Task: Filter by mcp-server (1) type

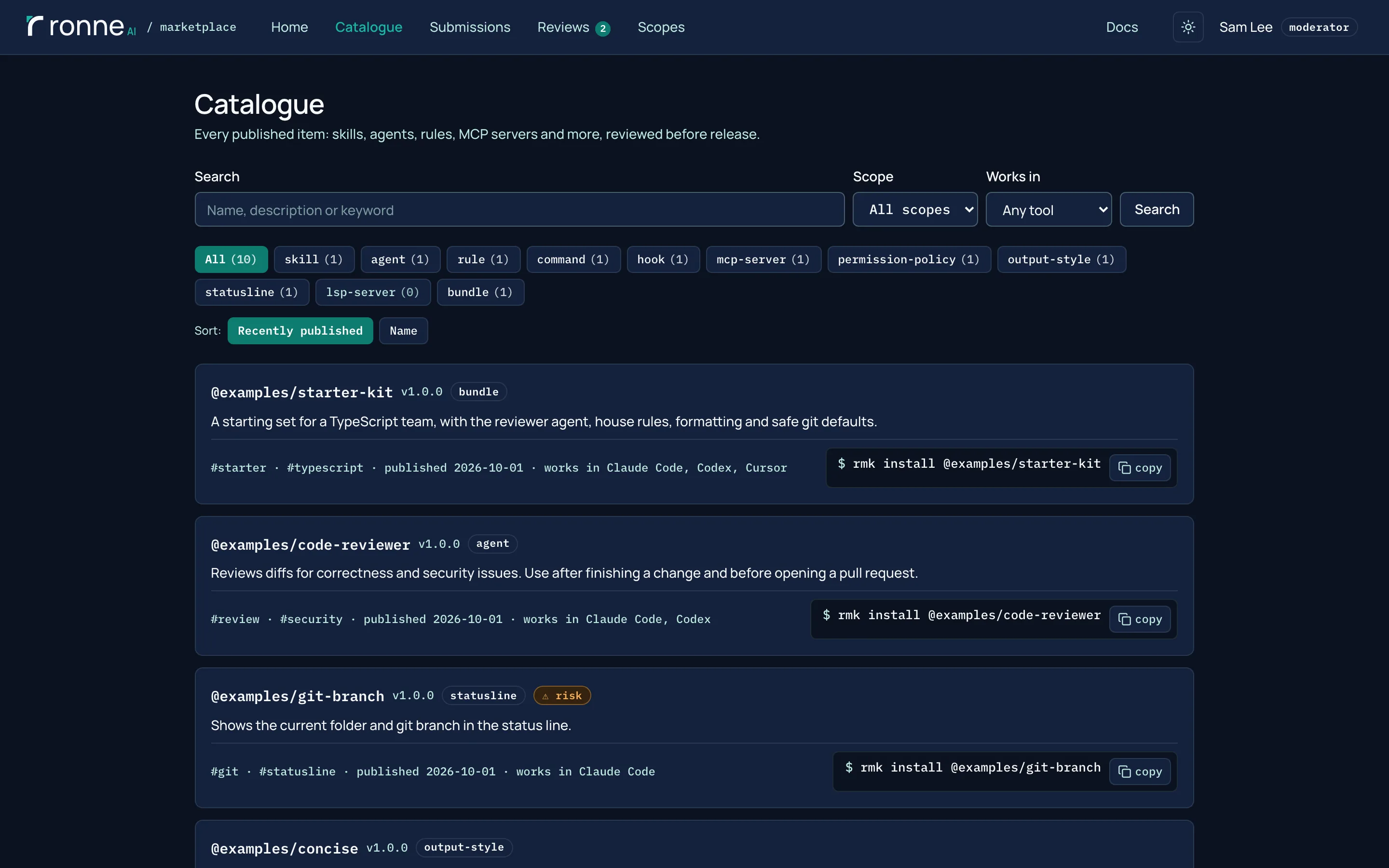Action: tap(763, 259)
